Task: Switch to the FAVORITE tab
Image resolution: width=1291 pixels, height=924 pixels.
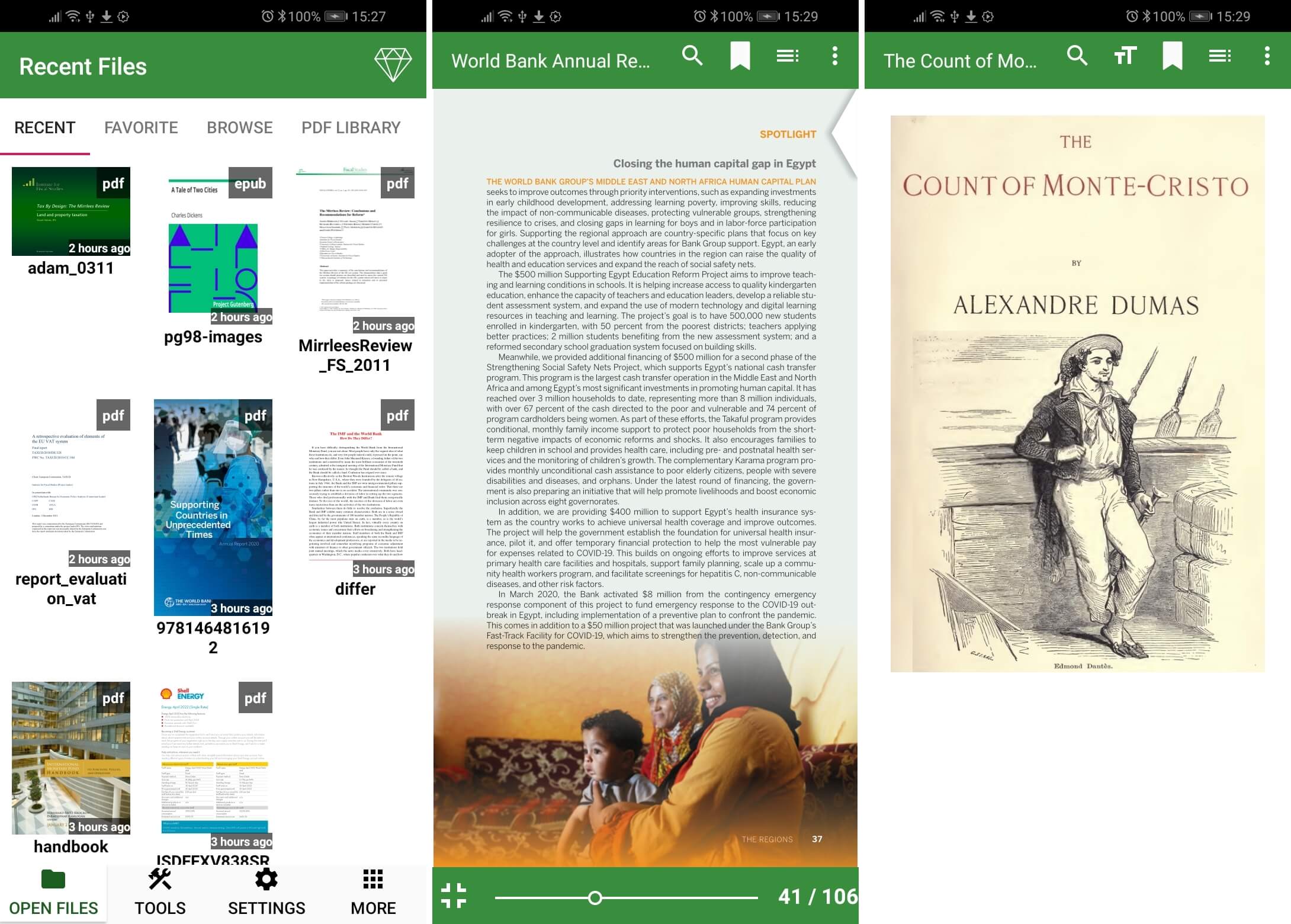Action: [140, 127]
